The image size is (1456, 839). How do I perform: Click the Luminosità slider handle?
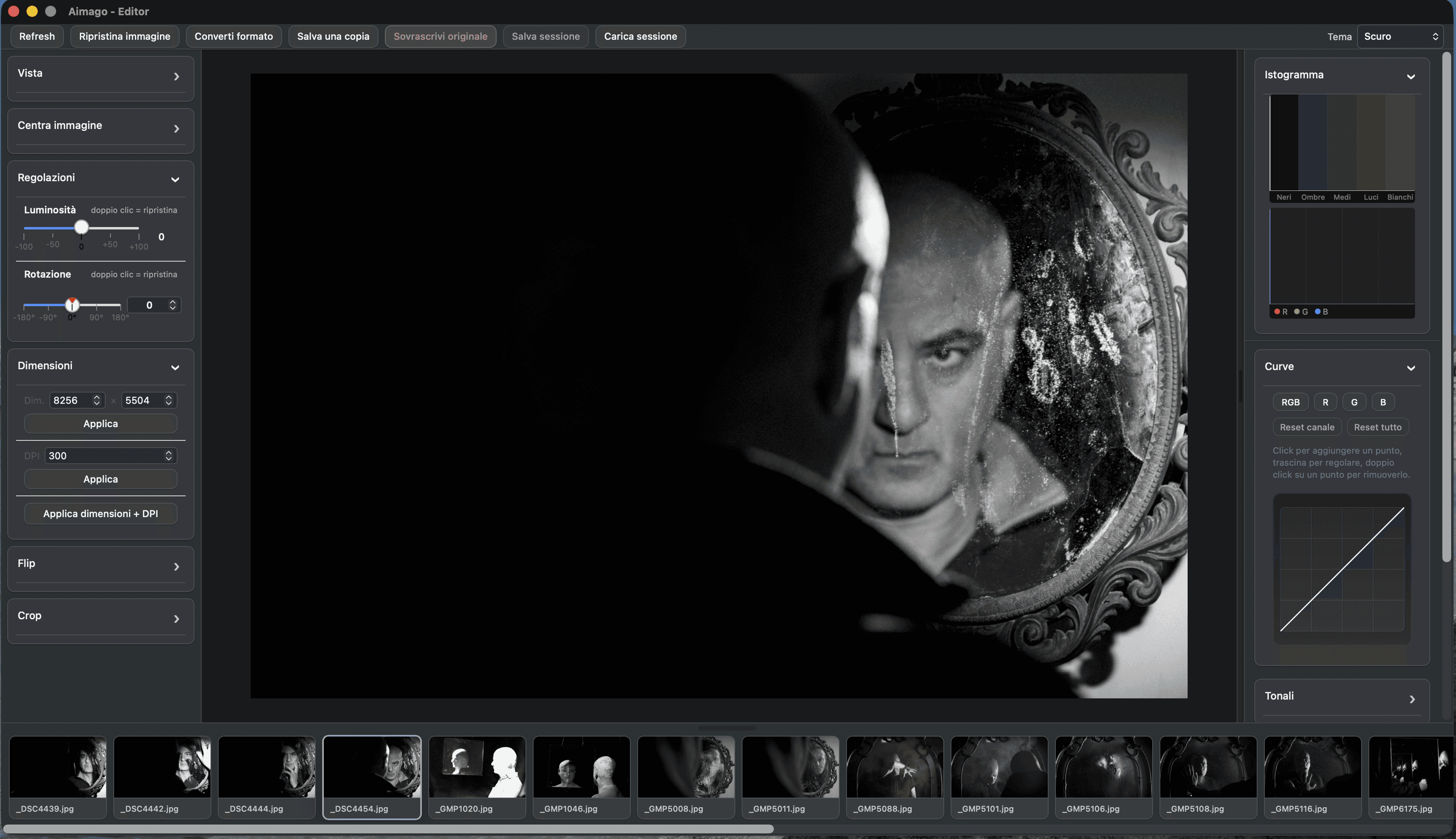(81, 227)
